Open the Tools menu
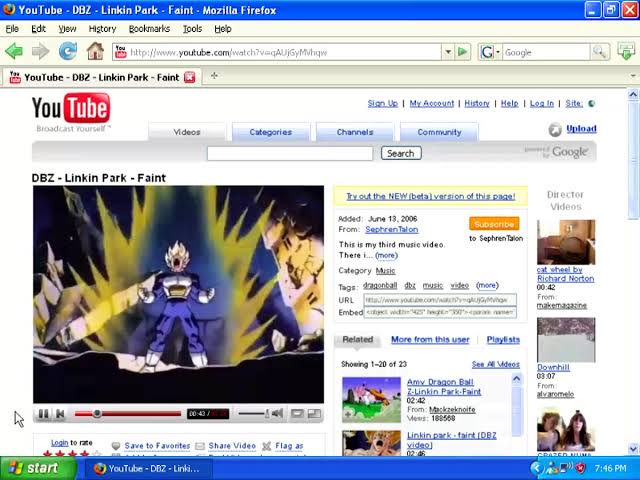The height and width of the screenshot is (480, 640). coord(192,29)
